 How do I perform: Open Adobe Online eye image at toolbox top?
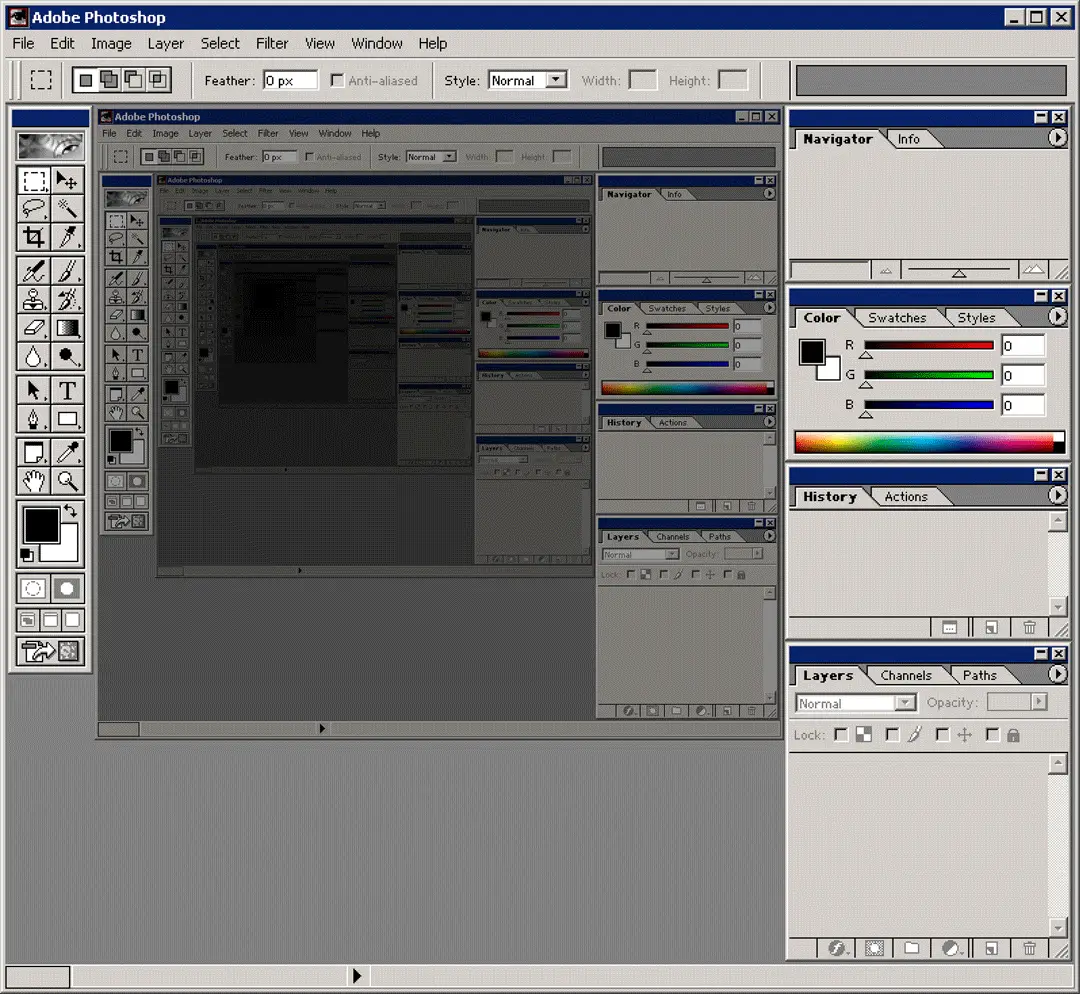(50, 145)
